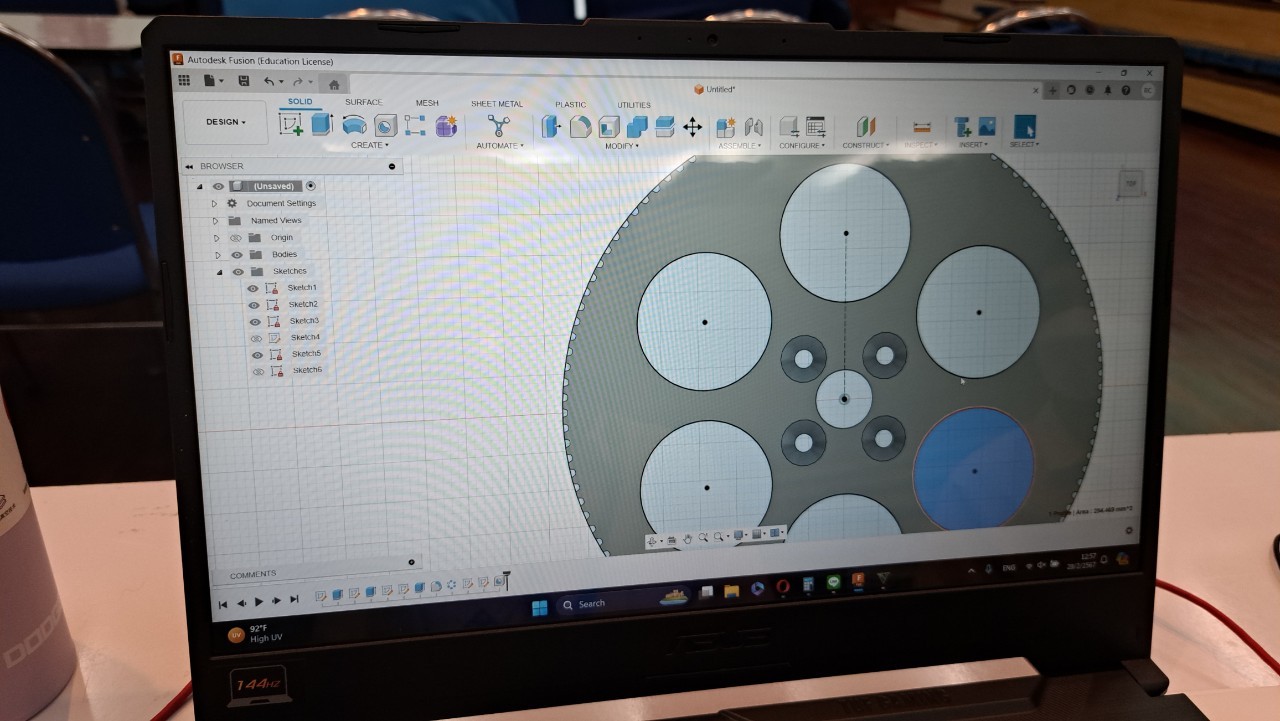The height and width of the screenshot is (721, 1280).
Task: Select the SOLID tab
Action: click(x=300, y=102)
